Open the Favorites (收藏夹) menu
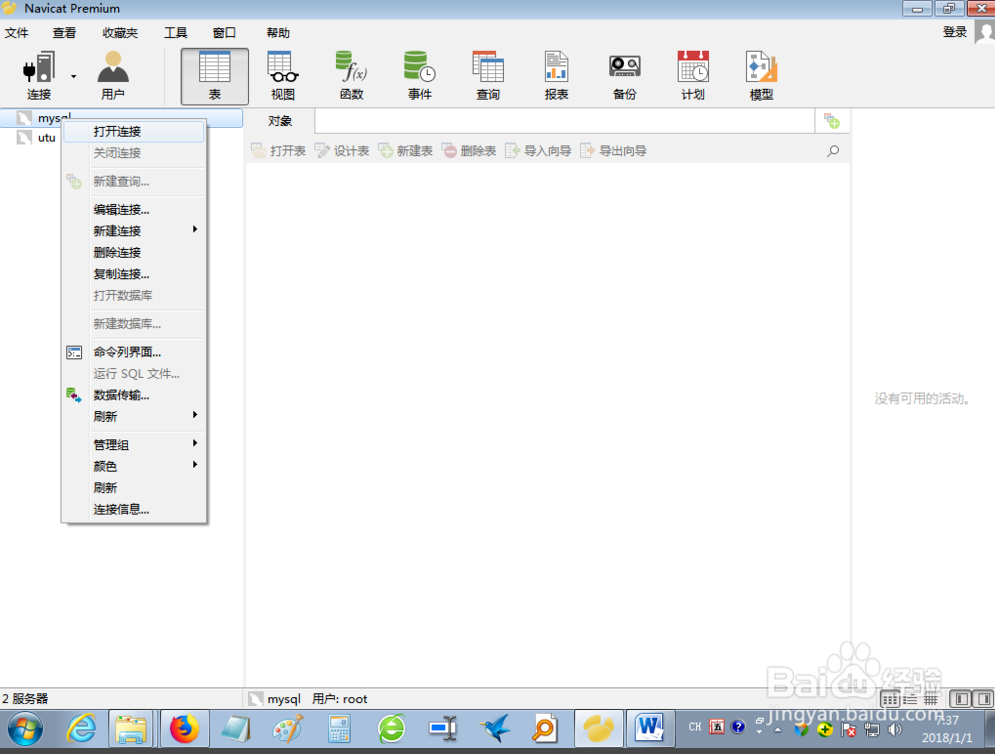This screenshot has width=995, height=754. coord(120,32)
